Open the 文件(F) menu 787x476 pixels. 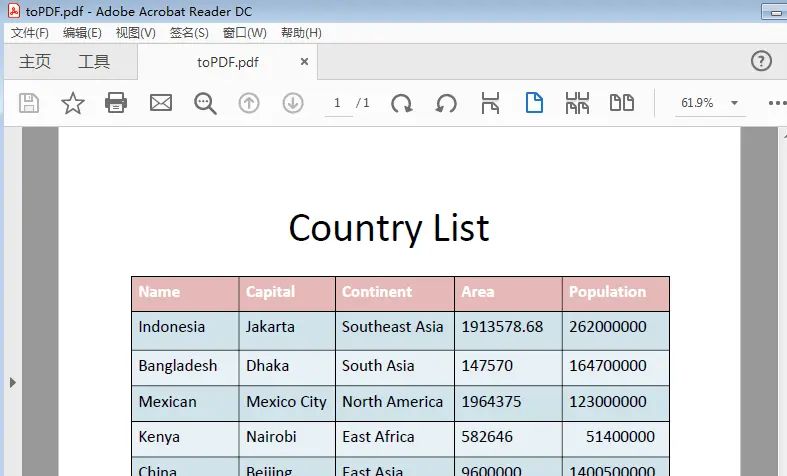click(x=30, y=33)
